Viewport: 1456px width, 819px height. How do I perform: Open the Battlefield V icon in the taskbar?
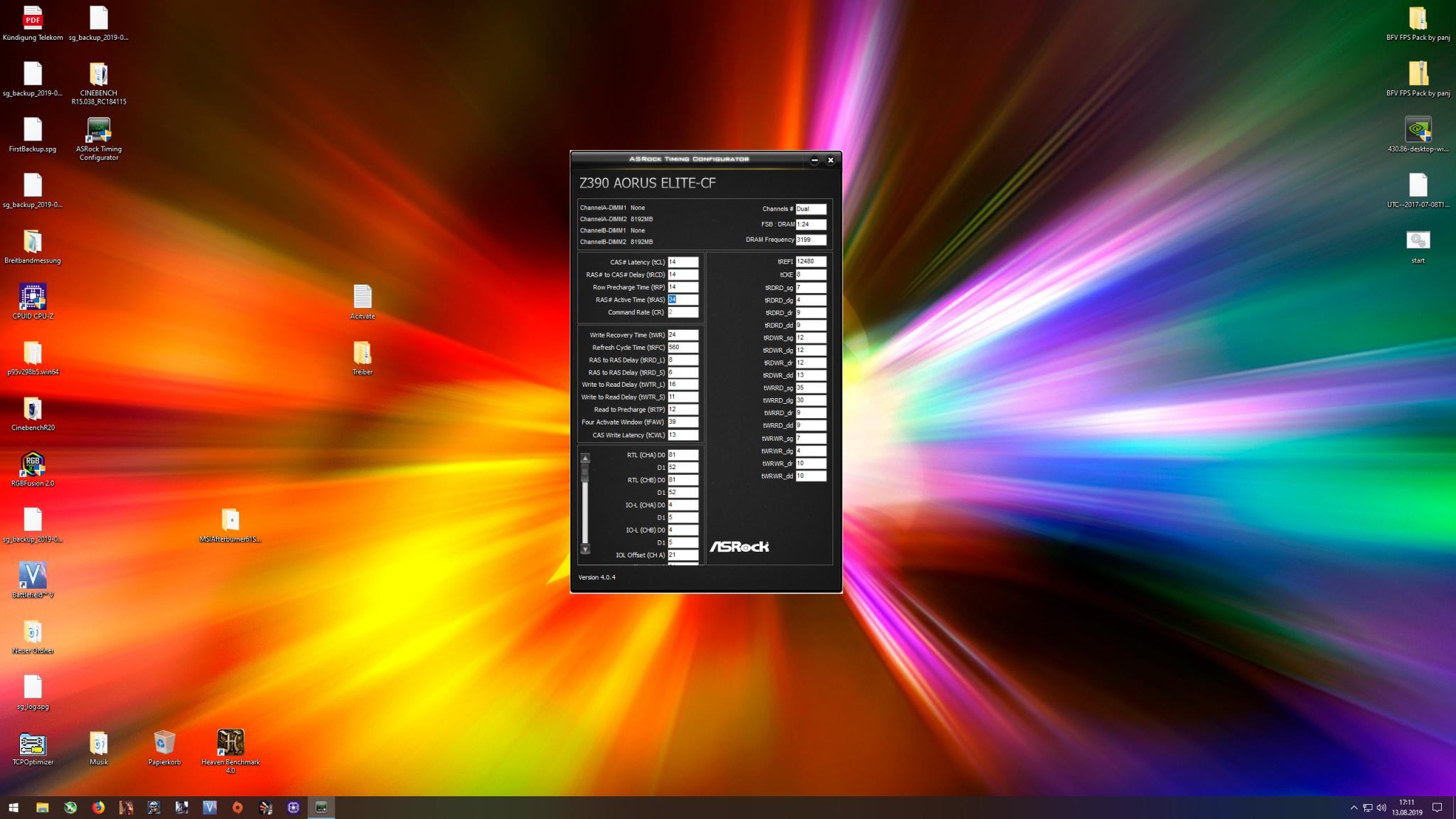(x=210, y=808)
